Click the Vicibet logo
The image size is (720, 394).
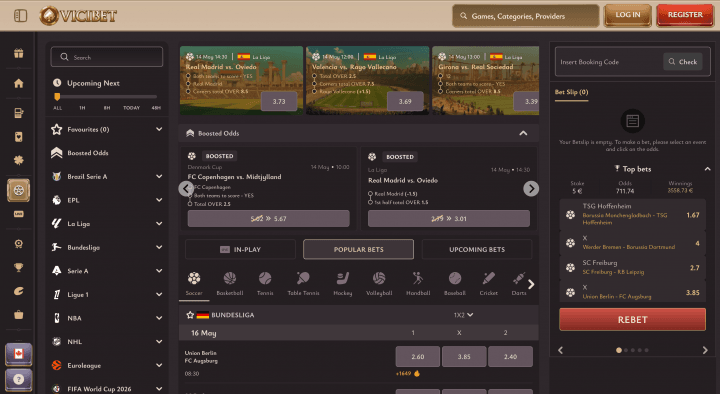pyautogui.click(x=78, y=16)
